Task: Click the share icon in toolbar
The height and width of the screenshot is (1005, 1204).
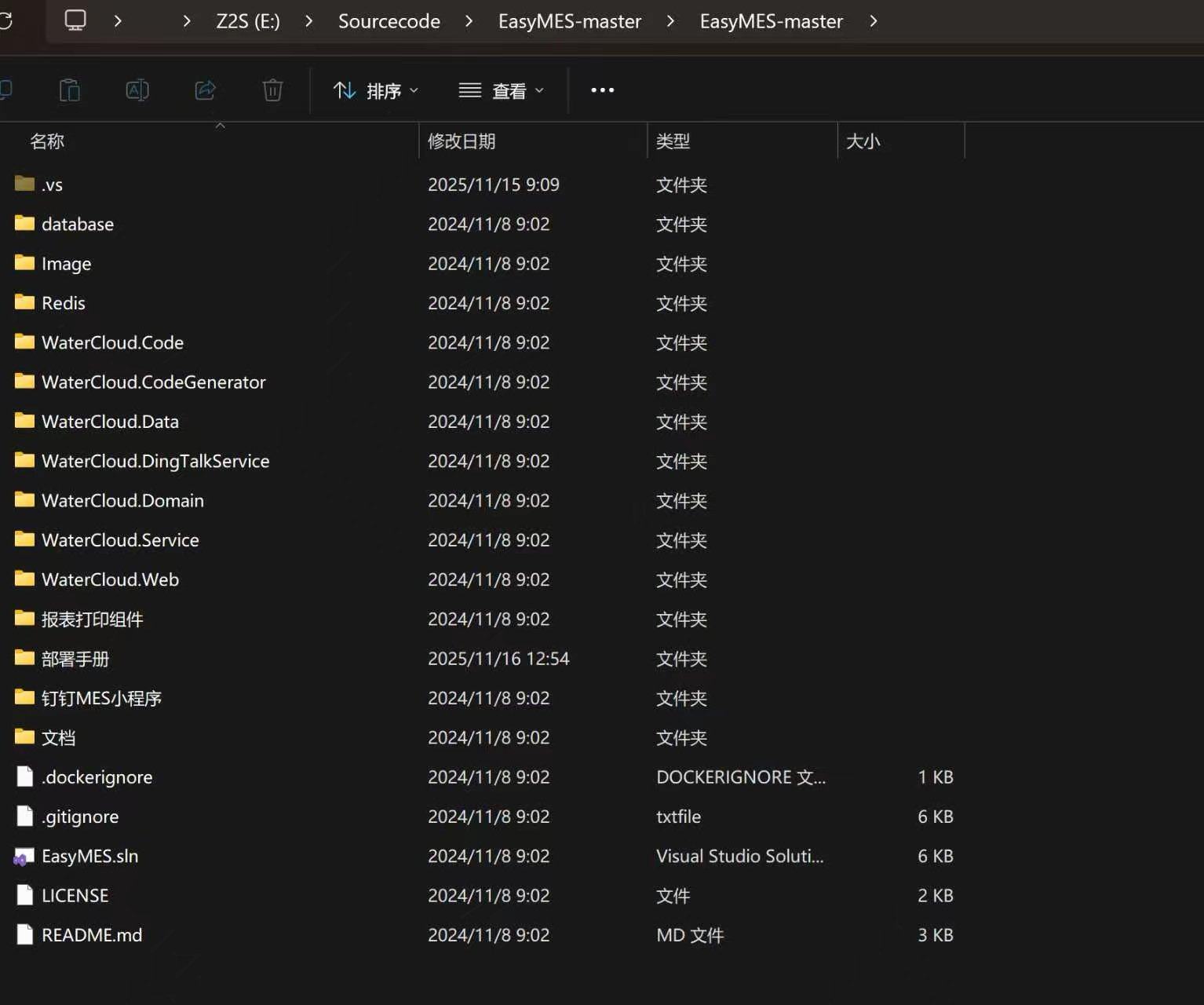Action: tap(205, 91)
